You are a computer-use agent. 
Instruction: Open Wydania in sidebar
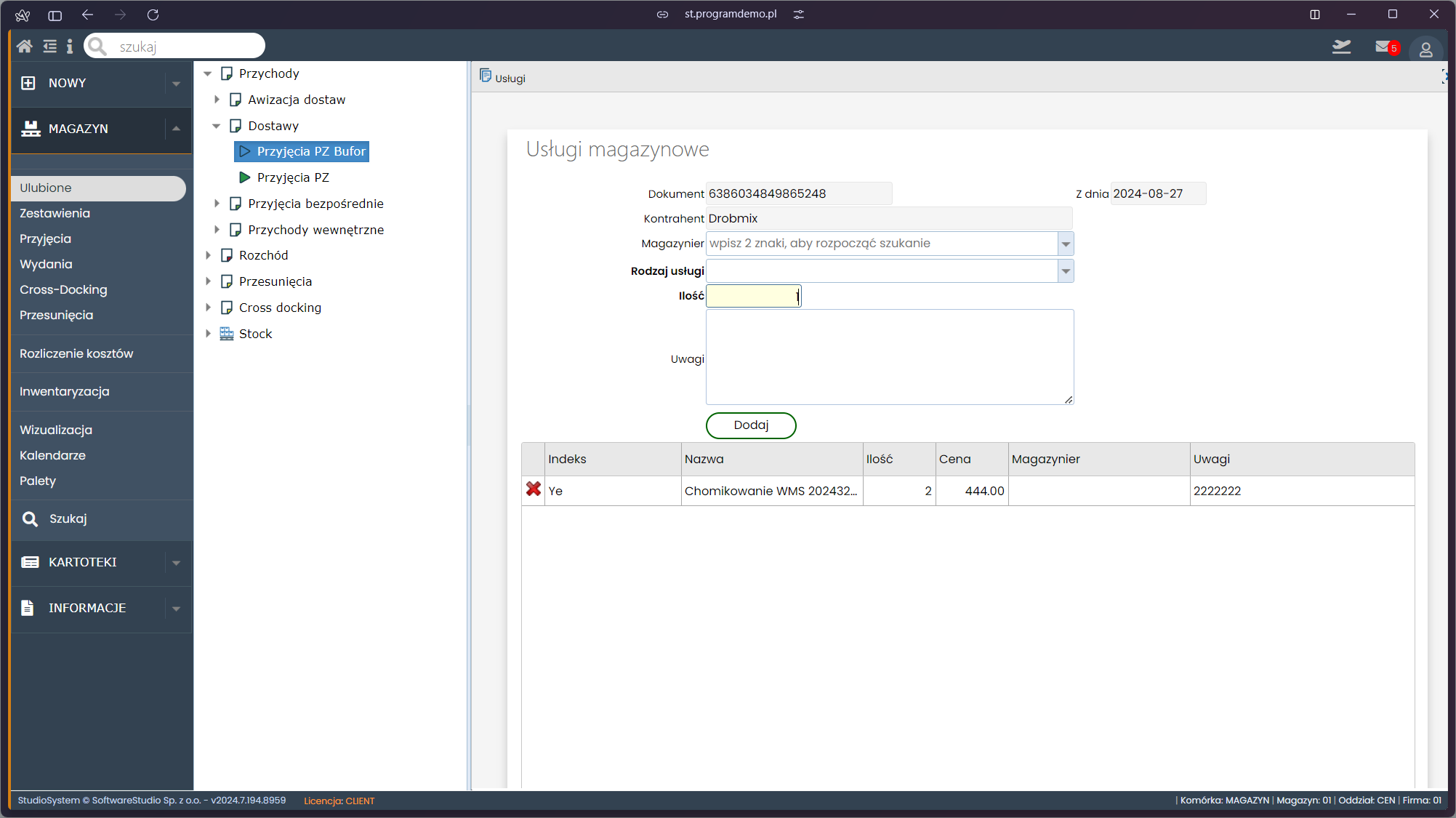[47, 264]
